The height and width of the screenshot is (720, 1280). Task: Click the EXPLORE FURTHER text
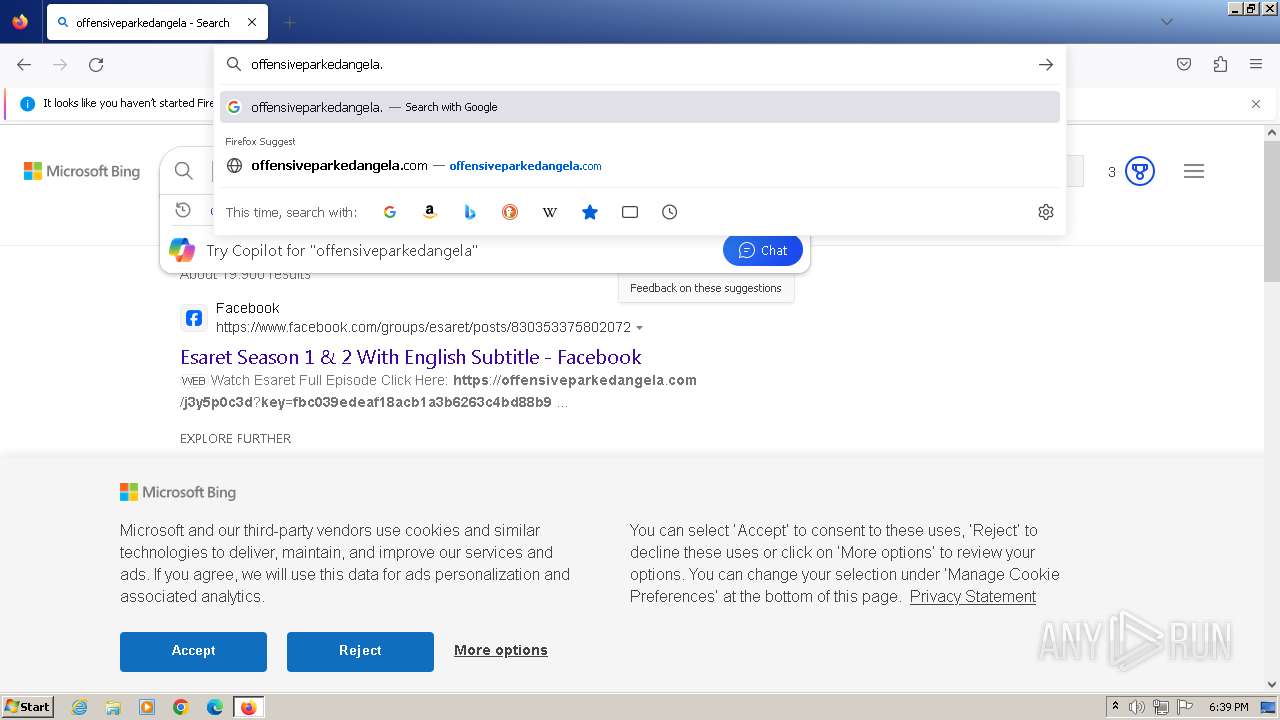(236, 438)
